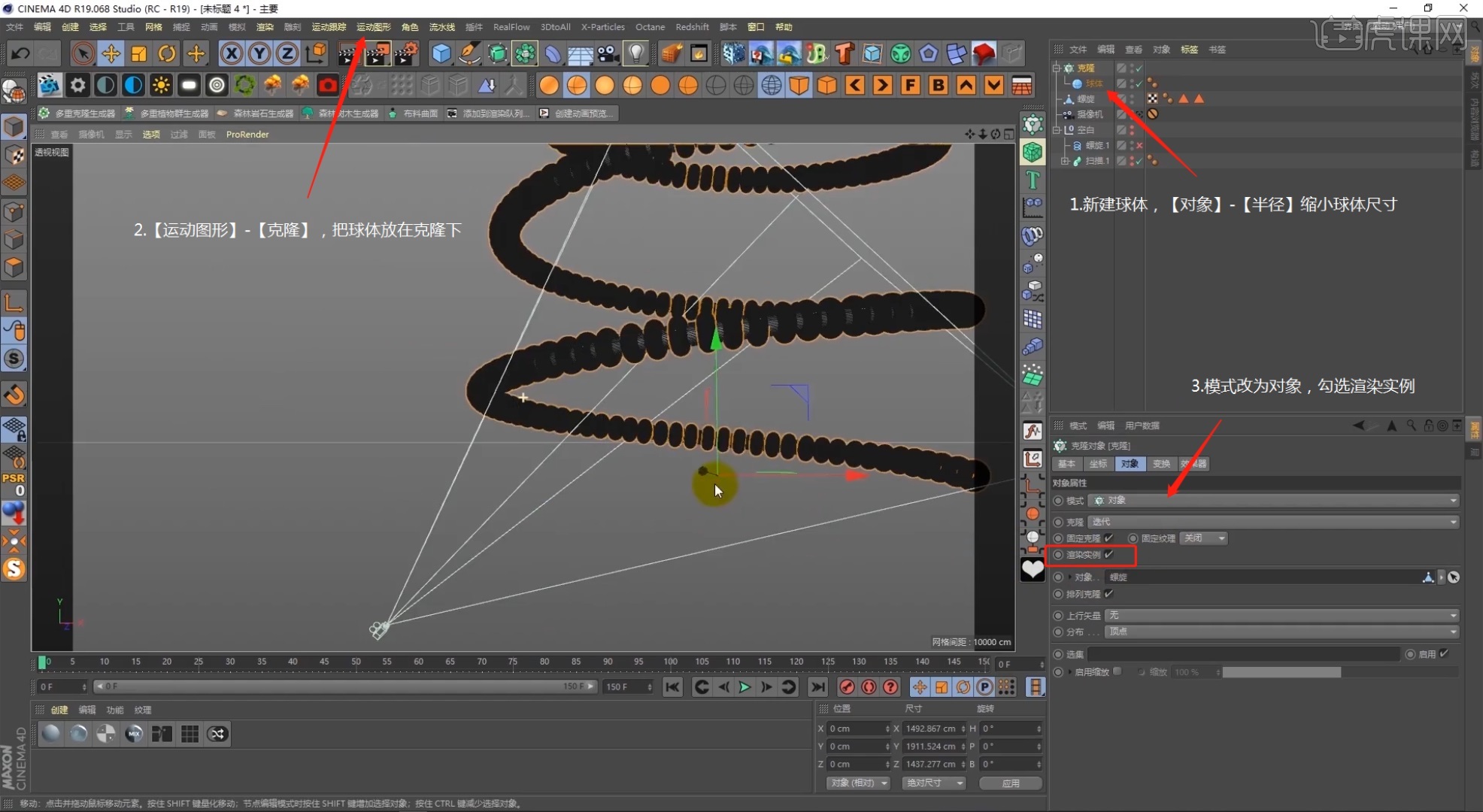Toggle the 渲染实例 checkbox
The height and width of the screenshot is (812, 1483).
tap(1108, 554)
